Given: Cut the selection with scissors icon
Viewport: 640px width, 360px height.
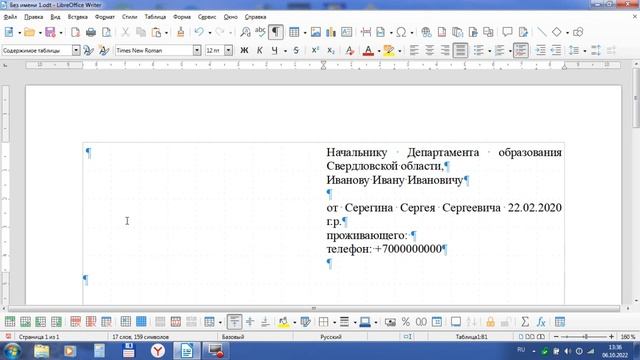Looking at the screenshot, I should click(126, 32).
